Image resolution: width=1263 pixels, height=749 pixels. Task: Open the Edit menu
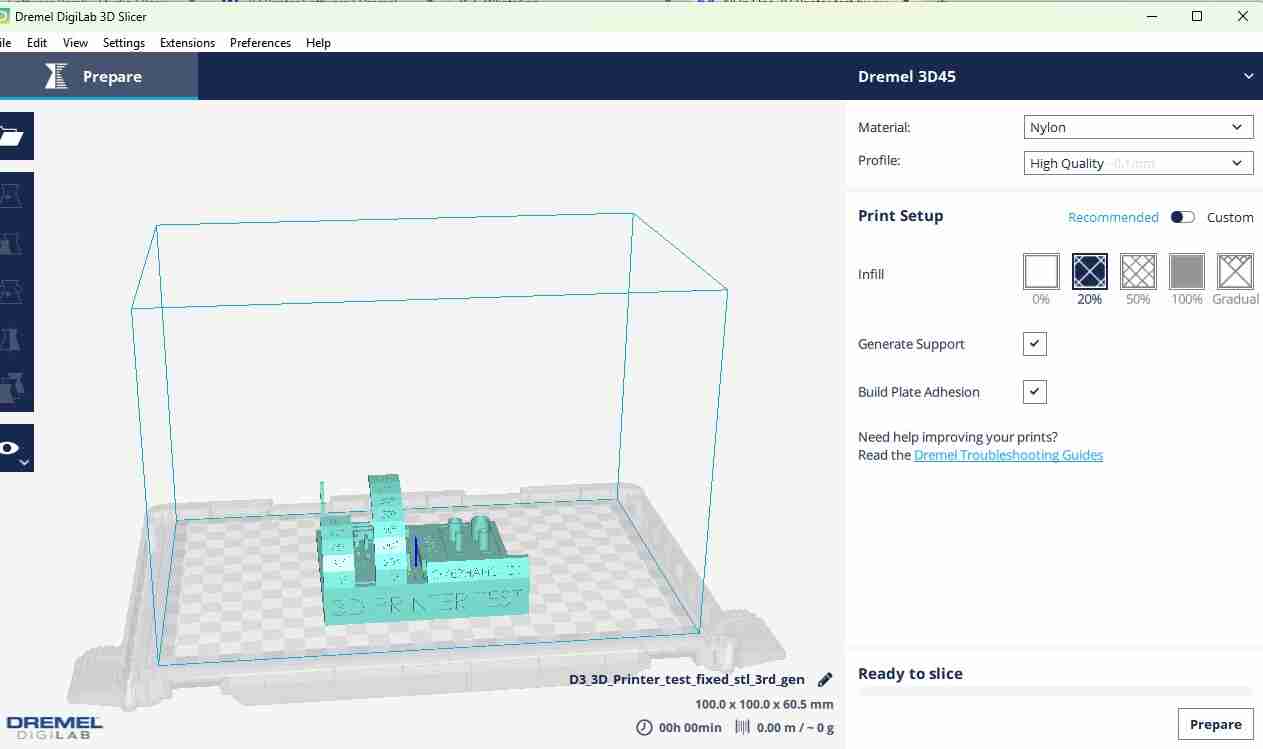click(37, 43)
